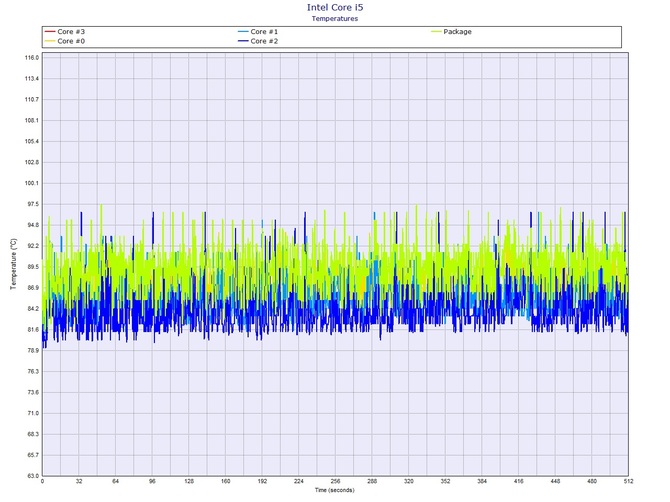Click the 448 x-axis tick label

tap(555, 481)
